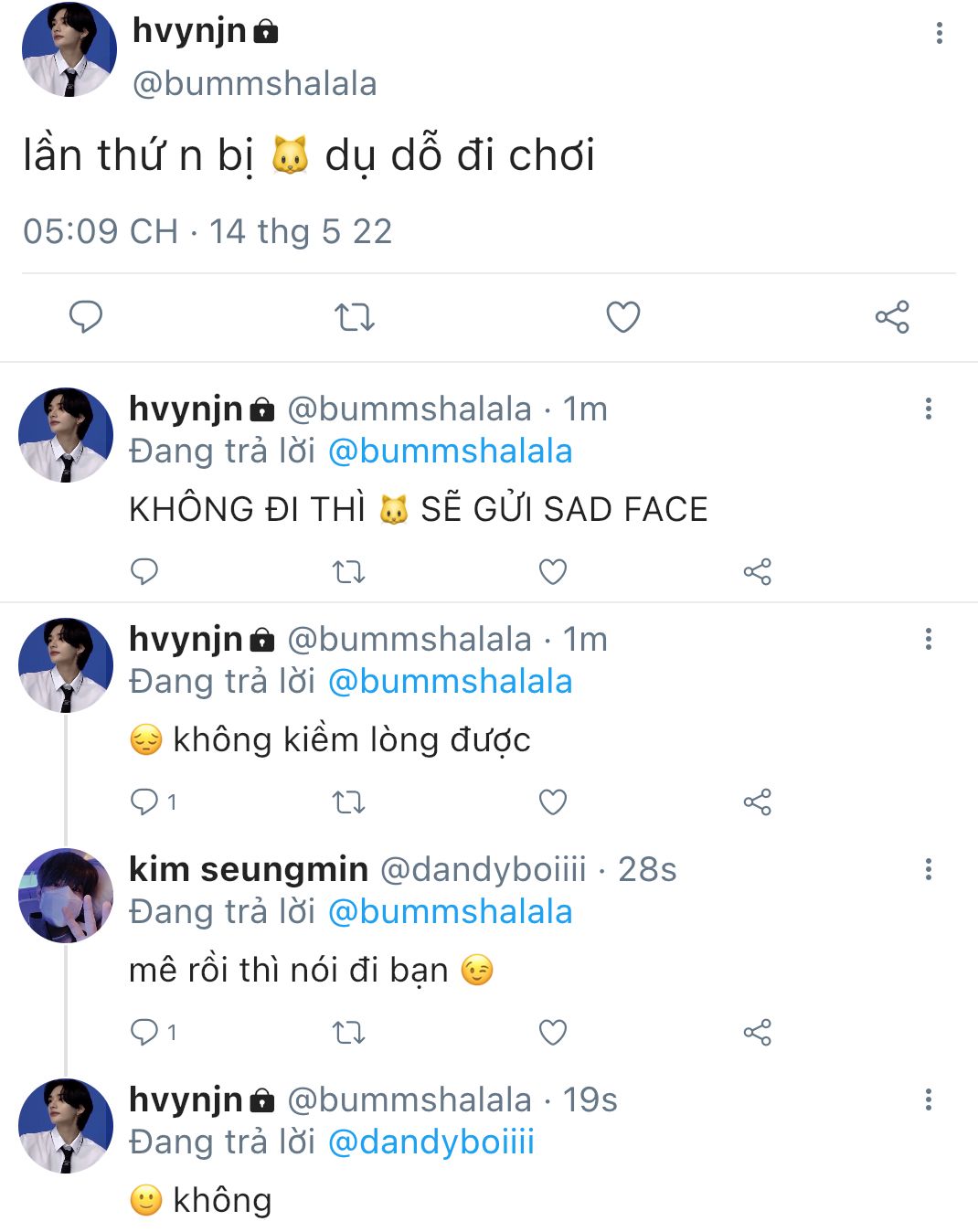The height and width of the screenshot is (1232, 978).
Task: Open options for the SAD FACE reply
Action: click(928, 409)
